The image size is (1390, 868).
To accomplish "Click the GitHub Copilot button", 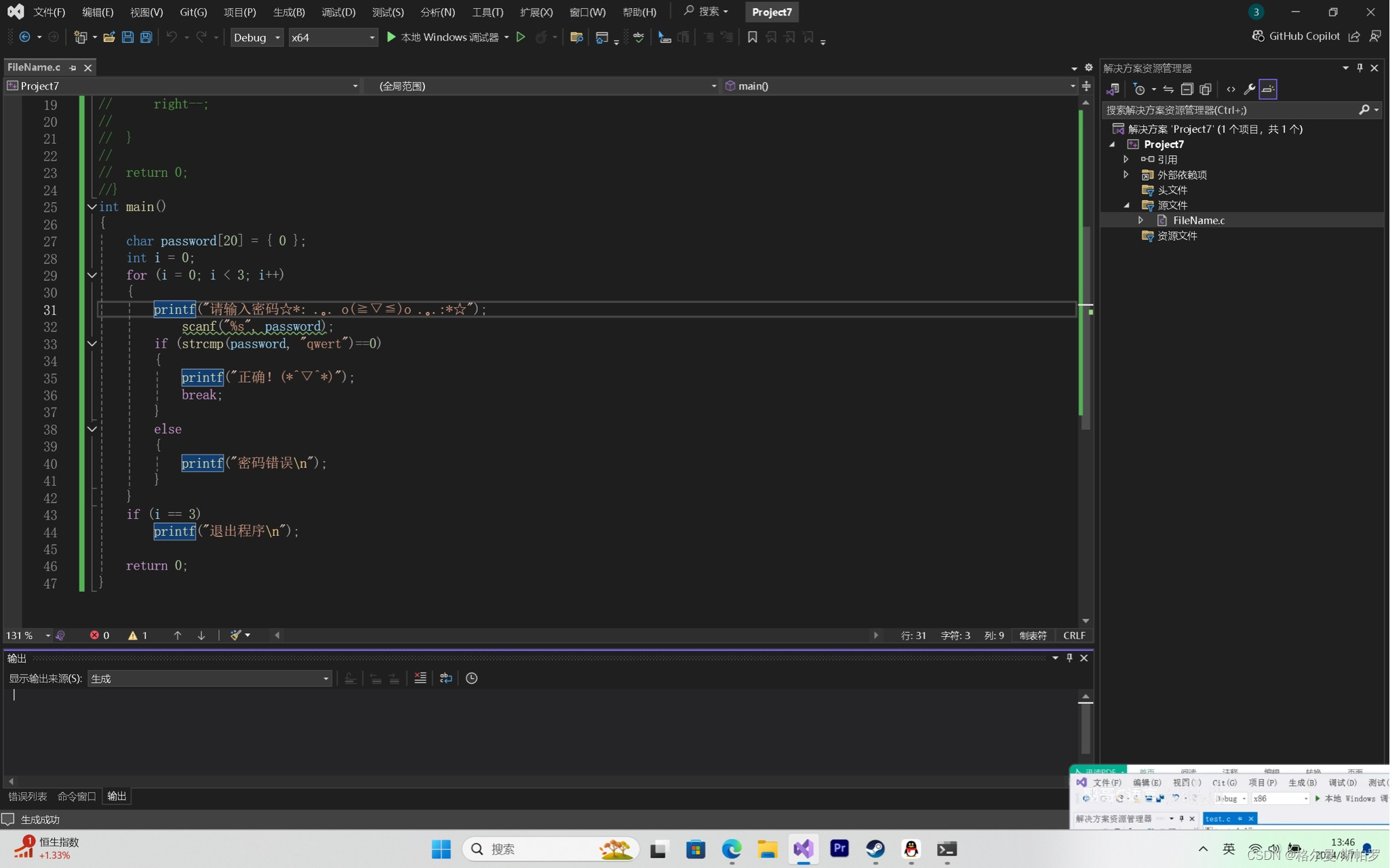I will click(x=1296, y=36).
